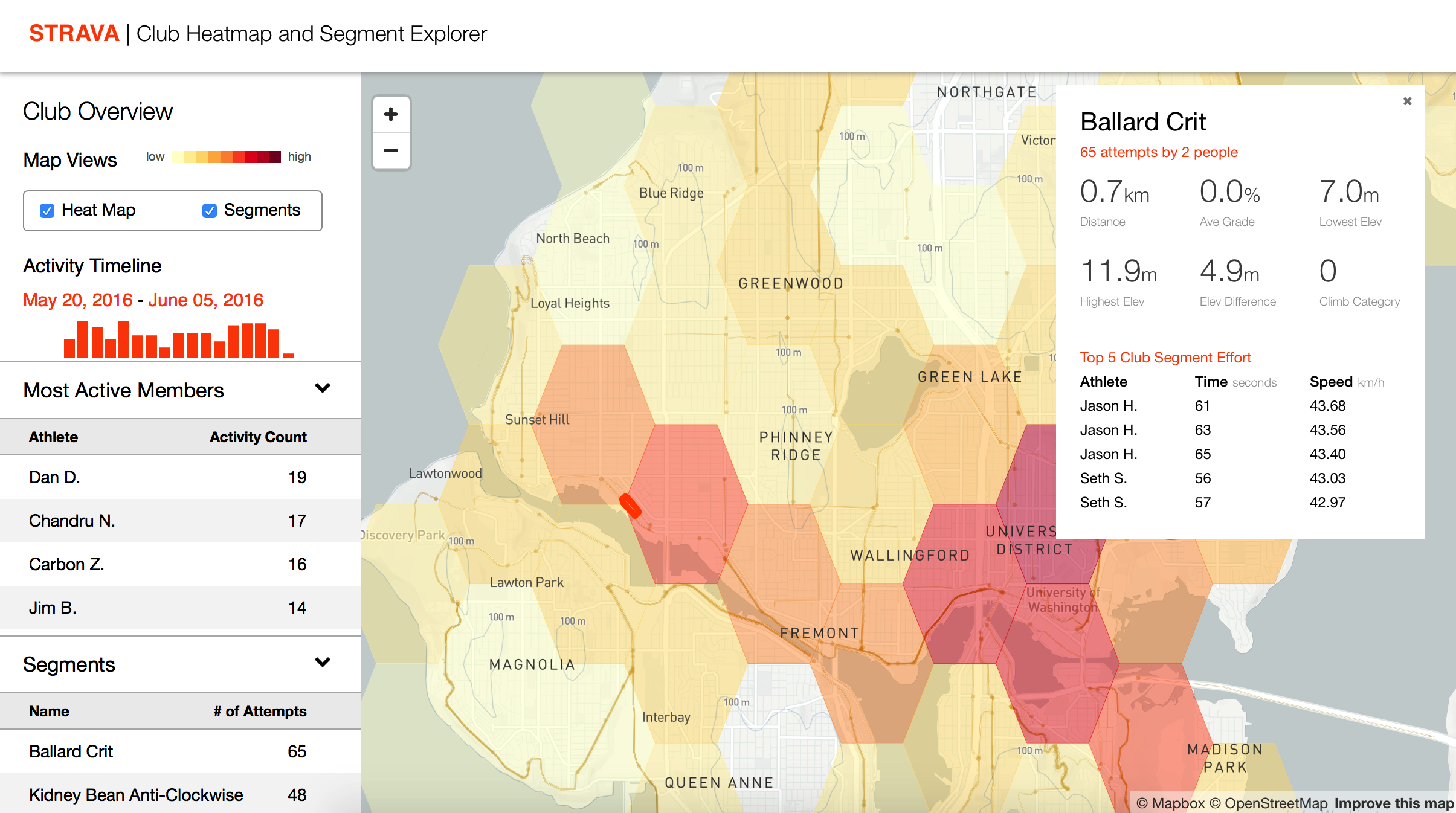The height and width of the screenshot is (813, 1456).
Task: Click the 7.0m Lowest Elev value
Action: [x=1349, y=192]
